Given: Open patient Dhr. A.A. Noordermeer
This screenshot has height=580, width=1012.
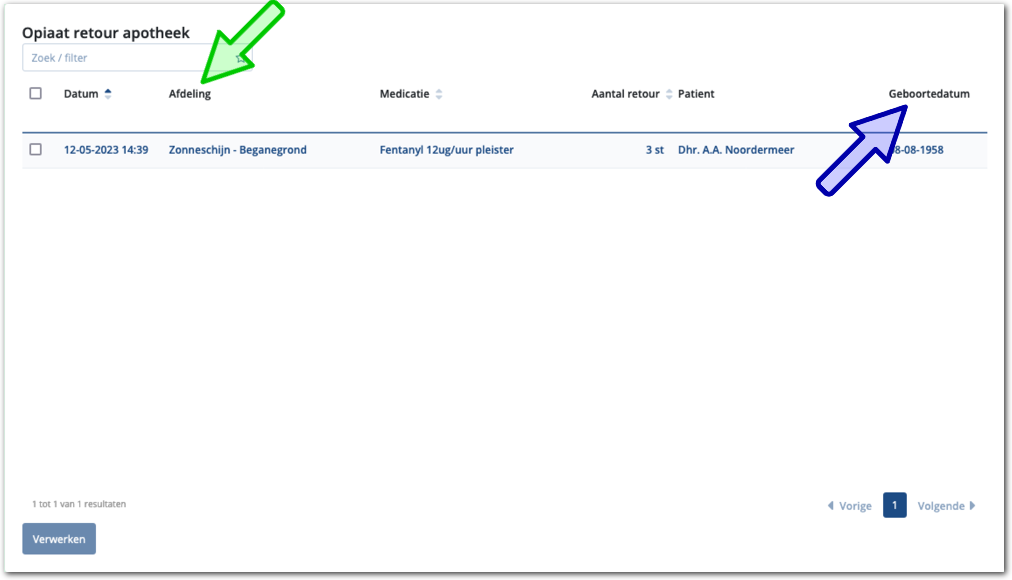Looking at the screenshot, I should click(x=736, y=150).
